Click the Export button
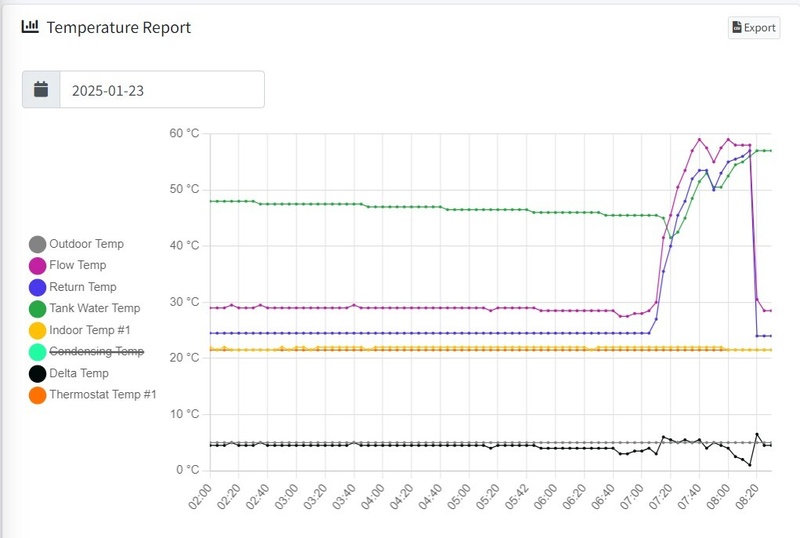This screenshot has width=800, height=538. (x=753, y=27)
